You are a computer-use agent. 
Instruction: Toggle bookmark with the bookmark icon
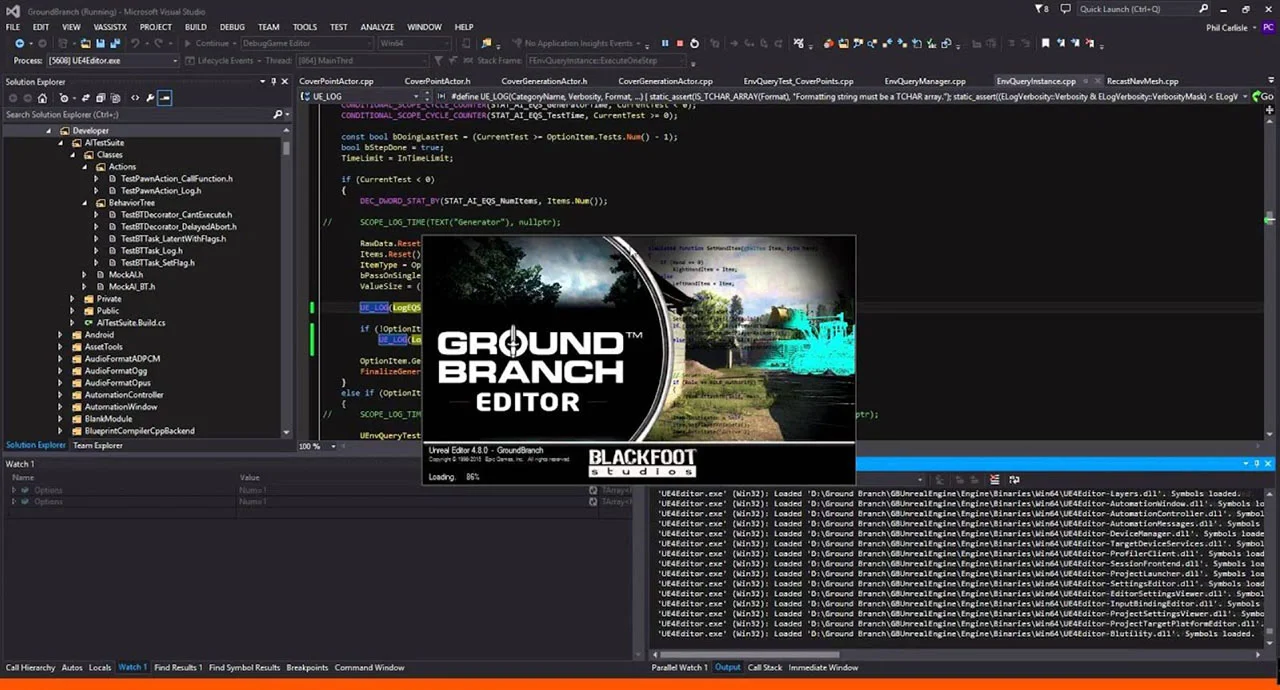click(x=1045, y=44)
